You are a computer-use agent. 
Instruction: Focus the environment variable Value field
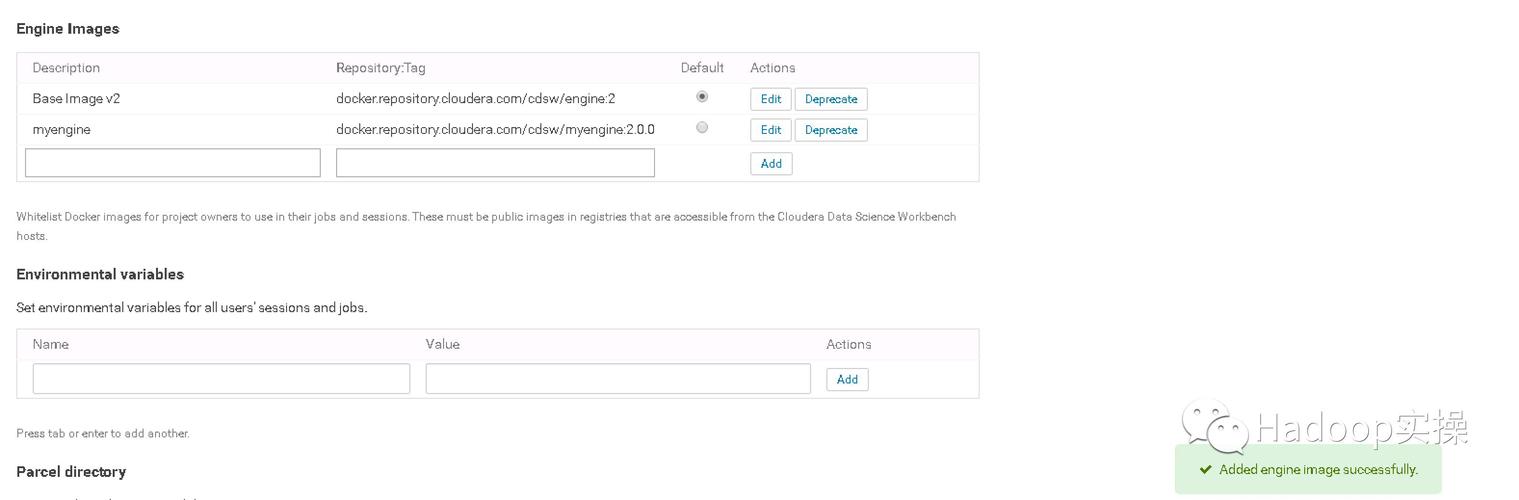(617, 379)
